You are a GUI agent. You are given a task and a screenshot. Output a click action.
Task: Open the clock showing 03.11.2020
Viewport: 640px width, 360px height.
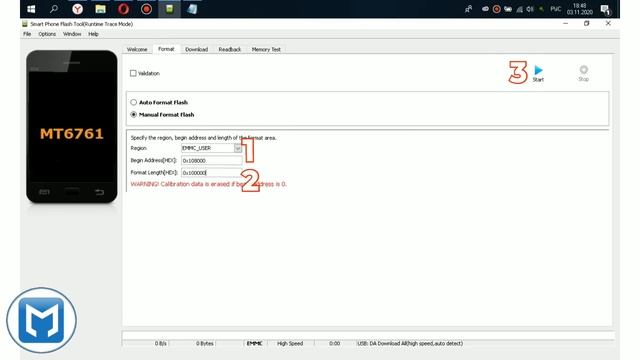[580, 9]
